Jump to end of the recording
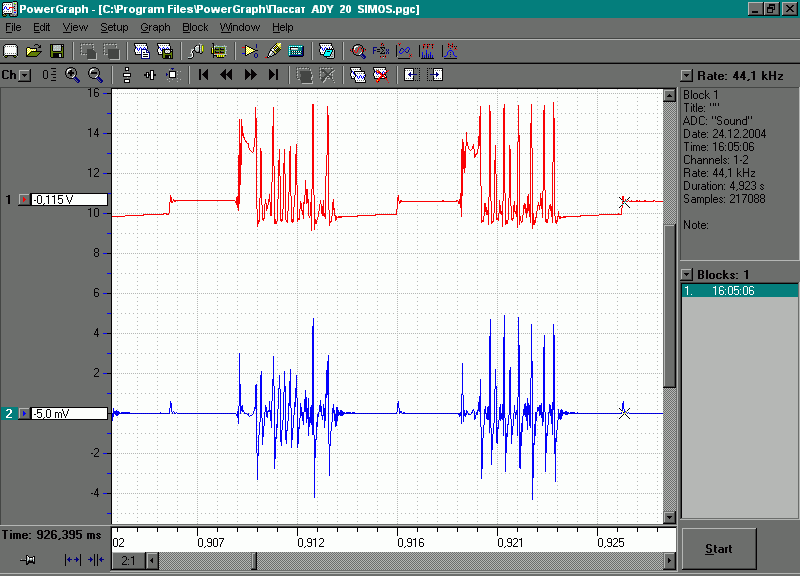This screenshot has height=576, width=800. [273, 75]
